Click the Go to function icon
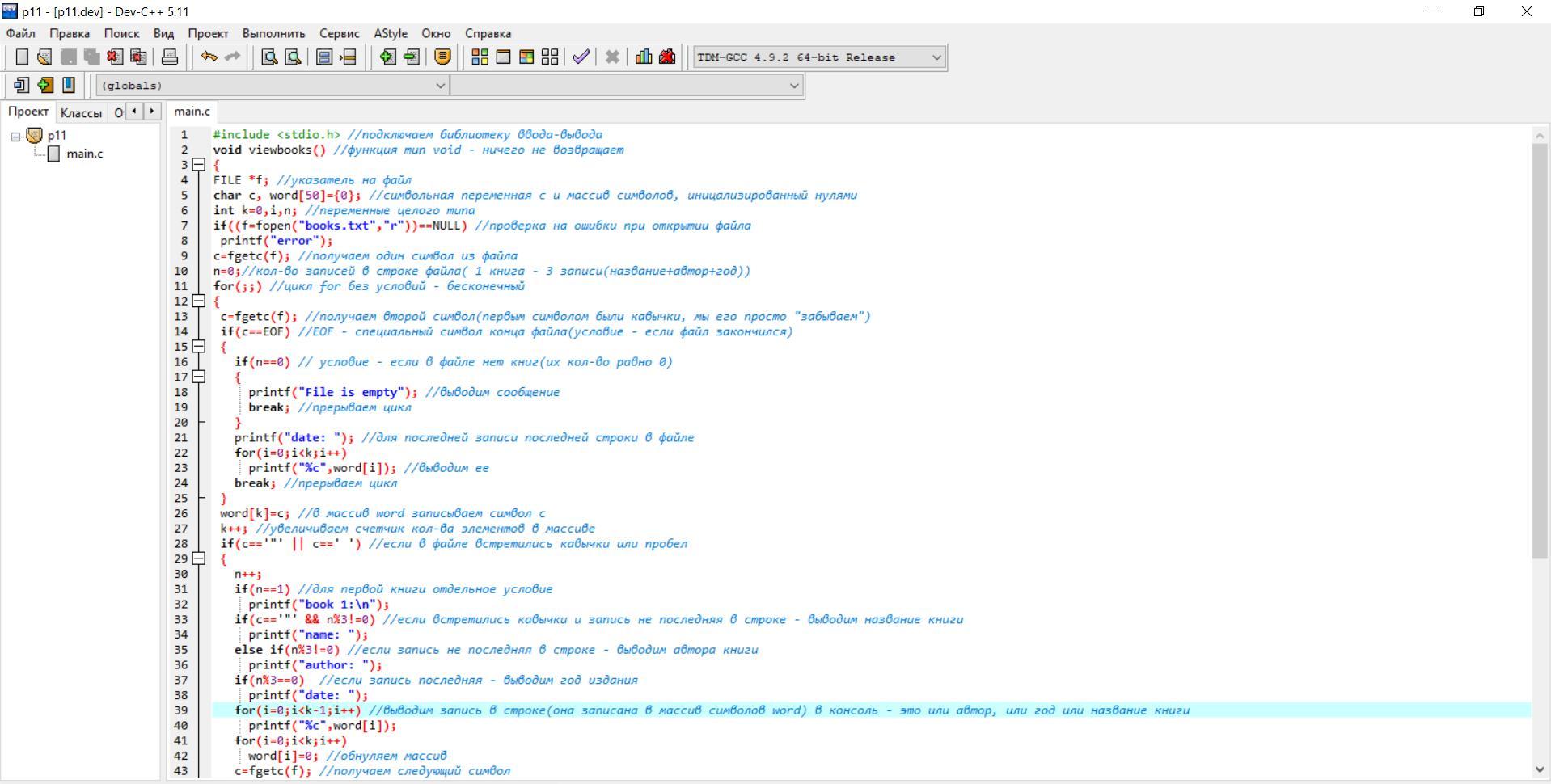 pyautogui.click(x=324, y=57)
